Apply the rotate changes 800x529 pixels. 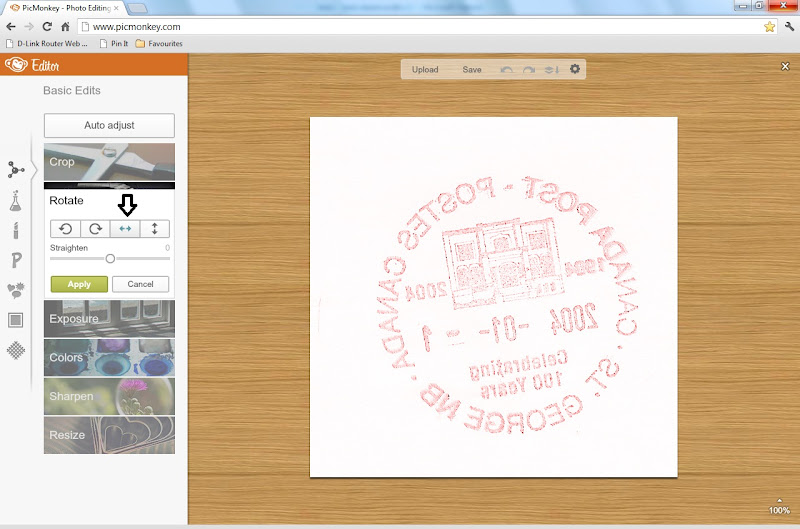pyautogui.click(x=79, y=284)
